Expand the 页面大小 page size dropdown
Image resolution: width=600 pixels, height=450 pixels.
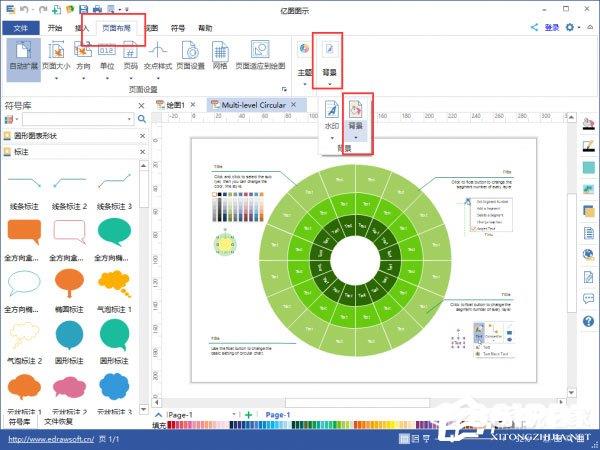coord(56,78)
